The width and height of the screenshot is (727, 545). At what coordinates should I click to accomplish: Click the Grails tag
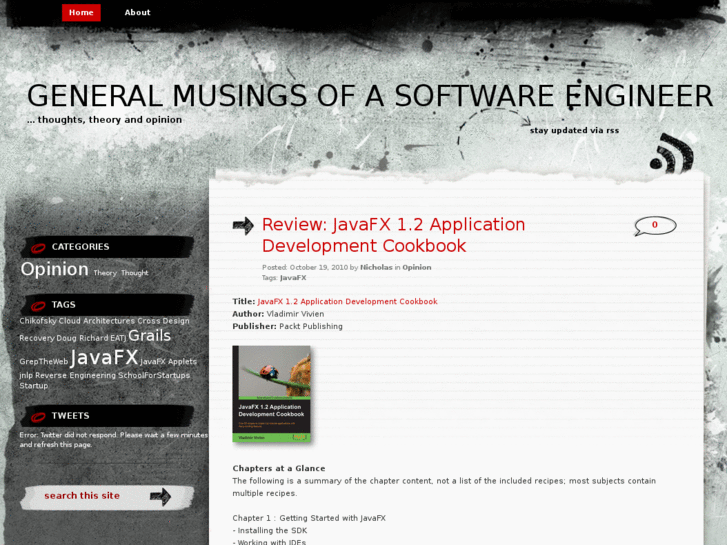[x=149, y=335]
